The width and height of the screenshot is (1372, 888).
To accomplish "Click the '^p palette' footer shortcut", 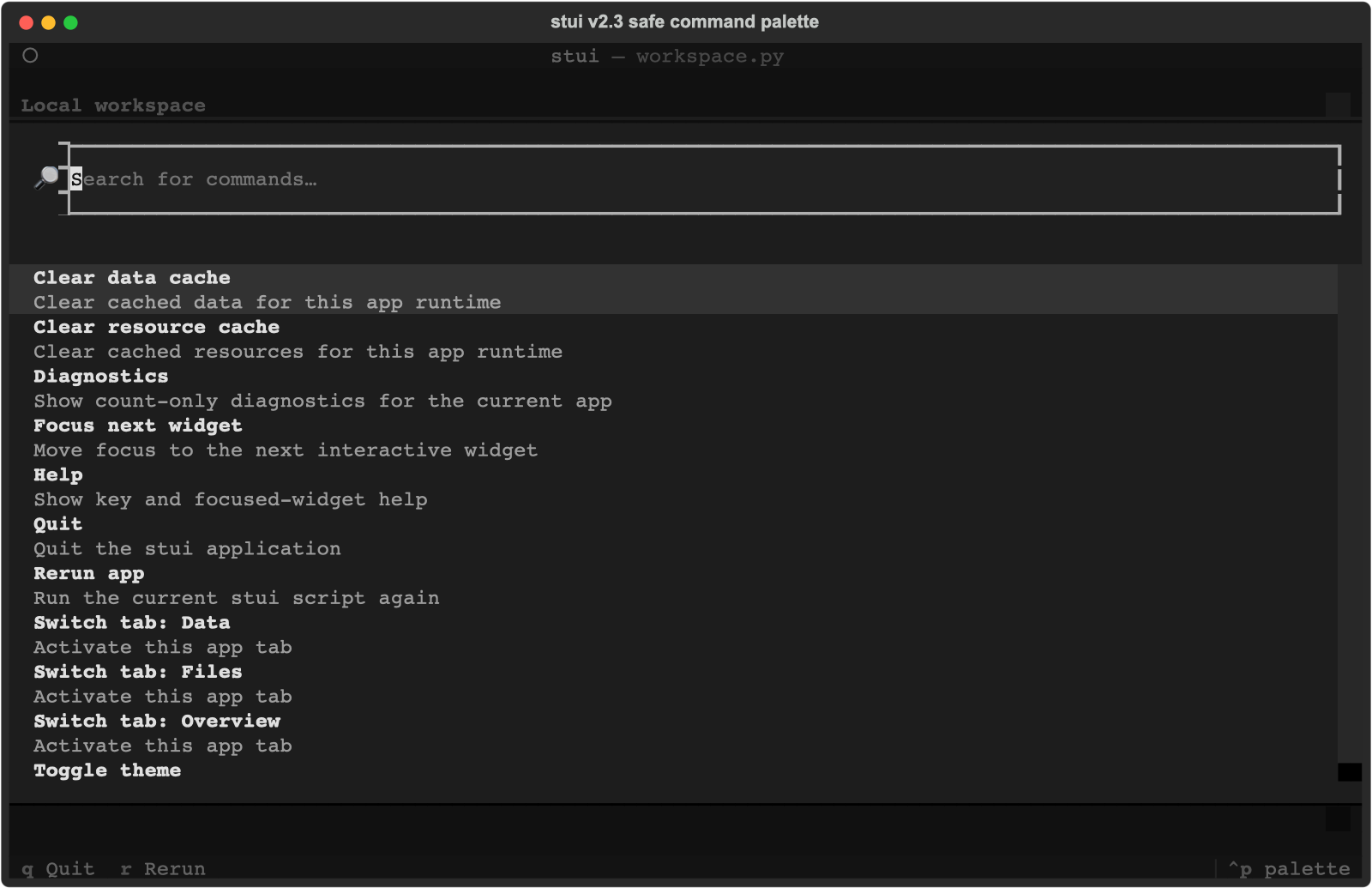I will coord(1289,869).
